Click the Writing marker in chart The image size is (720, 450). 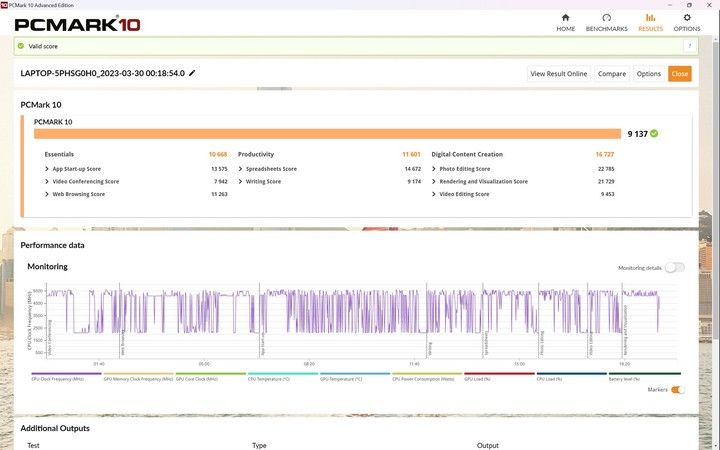point(430,348)
